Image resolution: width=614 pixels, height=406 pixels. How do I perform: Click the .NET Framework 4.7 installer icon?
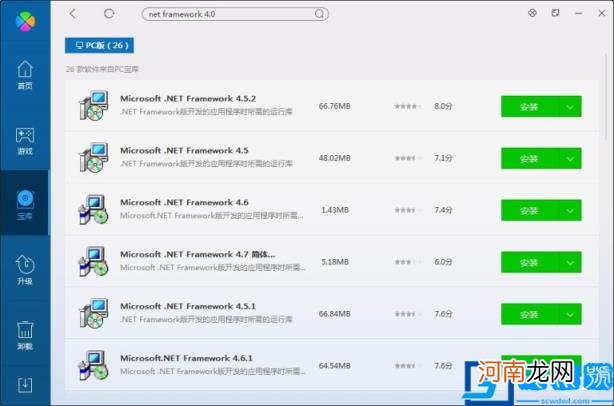(93, 262)
